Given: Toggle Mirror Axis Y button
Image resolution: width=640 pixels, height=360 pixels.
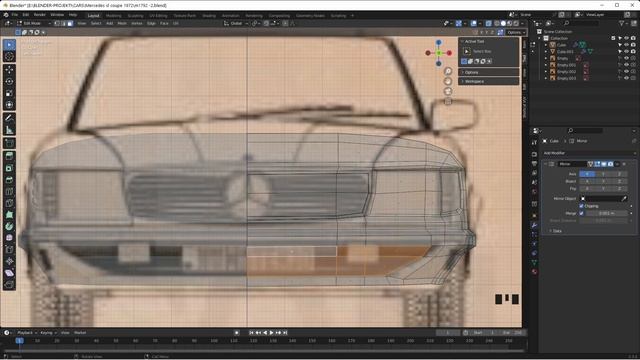Looking at the screenshot, I should pos(603,174).
